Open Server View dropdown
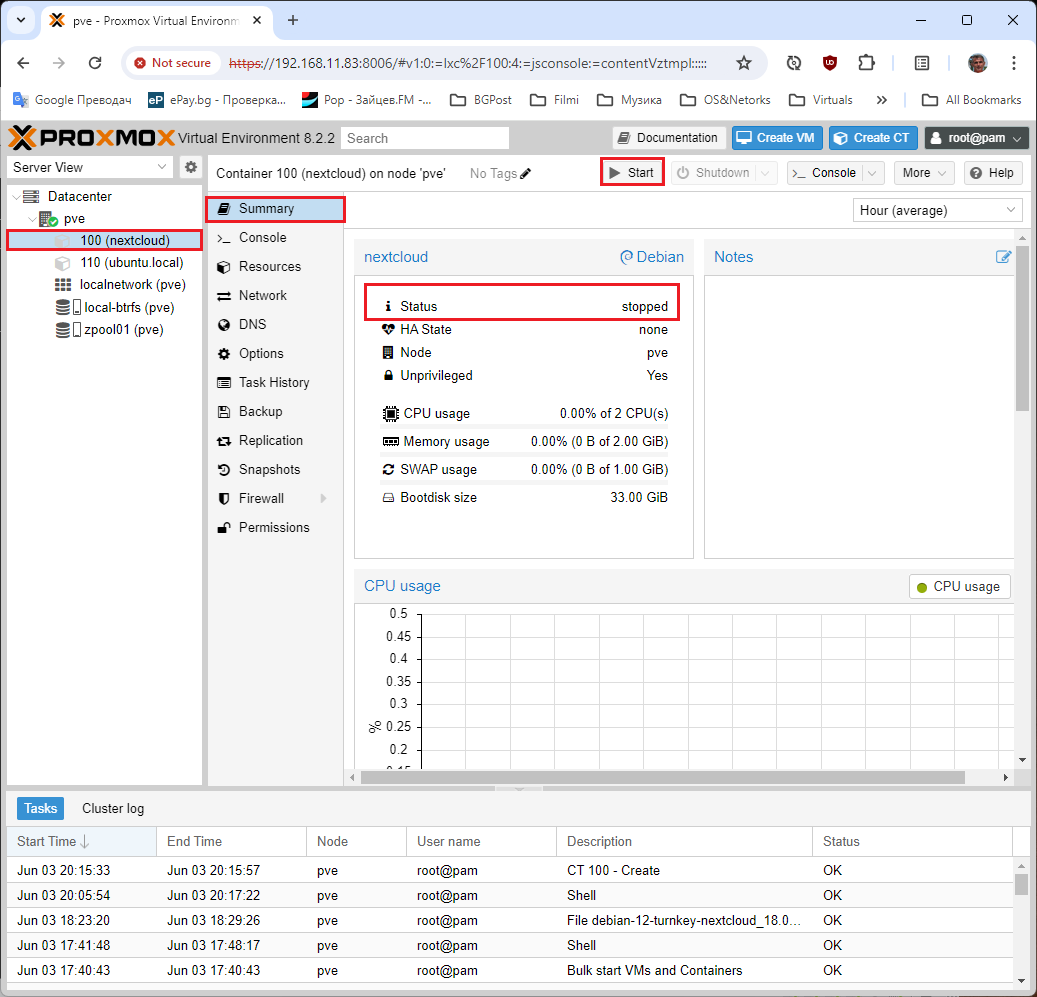 pyautogui.click(x=89, y=167)
